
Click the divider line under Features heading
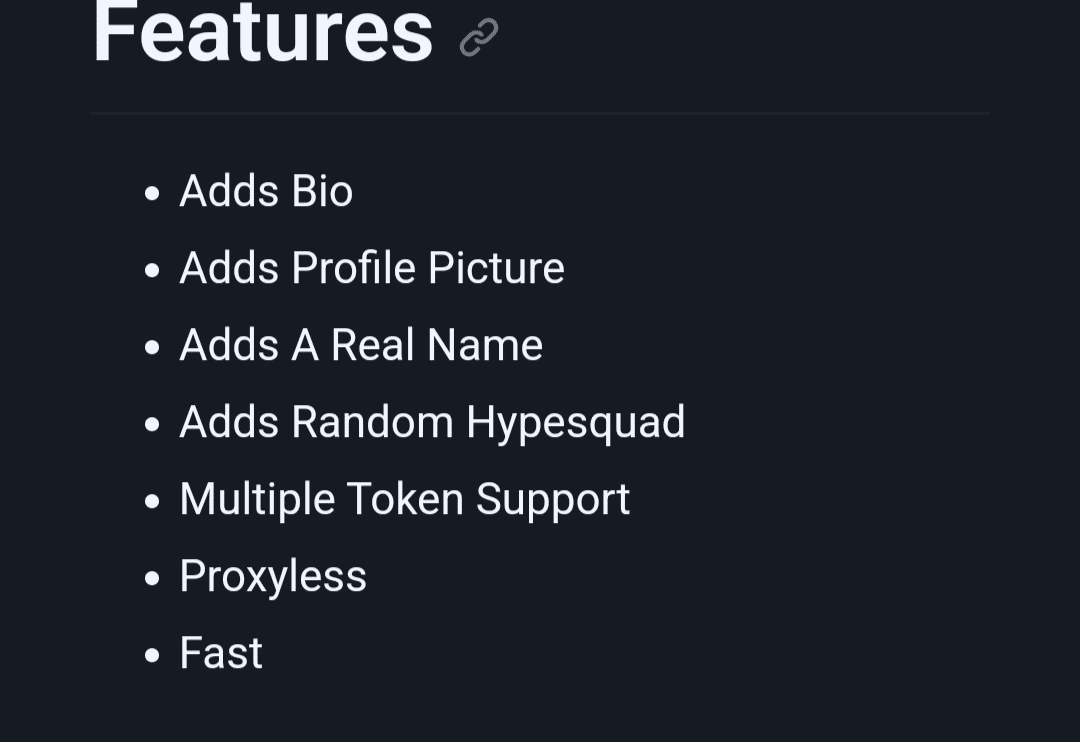[x=540, y=114]
